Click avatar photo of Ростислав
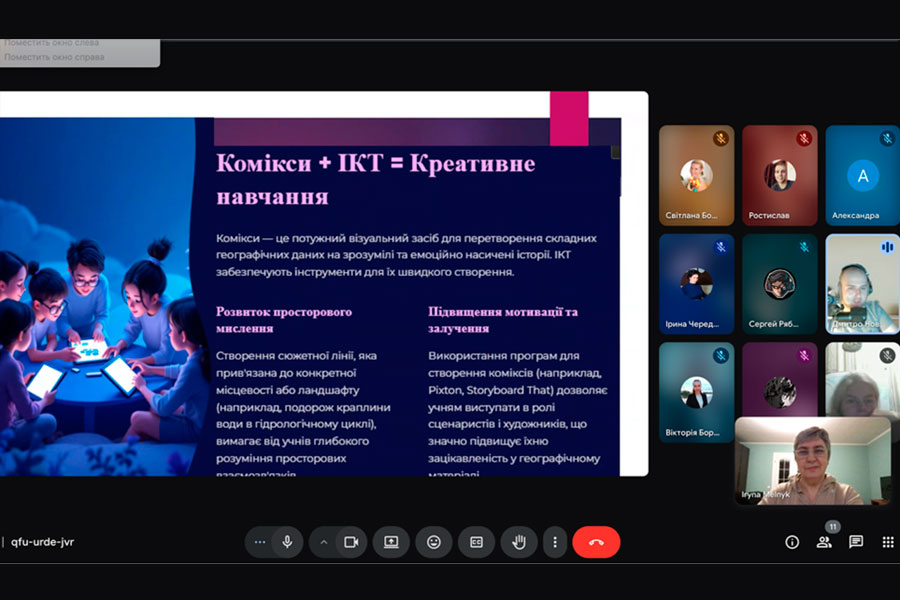The width and height of the screenshot is (900, 600). [779, 176]
